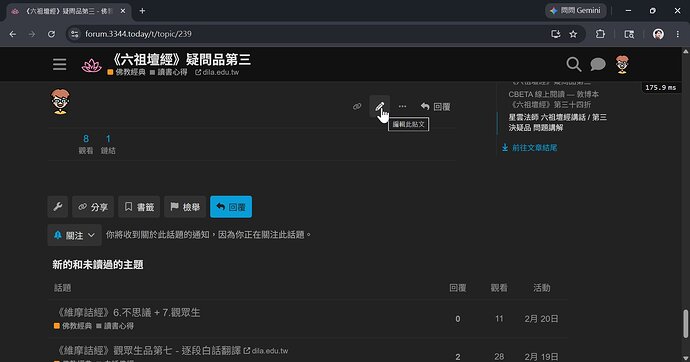Click the blue 回覆 reply button

tap(231, 207)
